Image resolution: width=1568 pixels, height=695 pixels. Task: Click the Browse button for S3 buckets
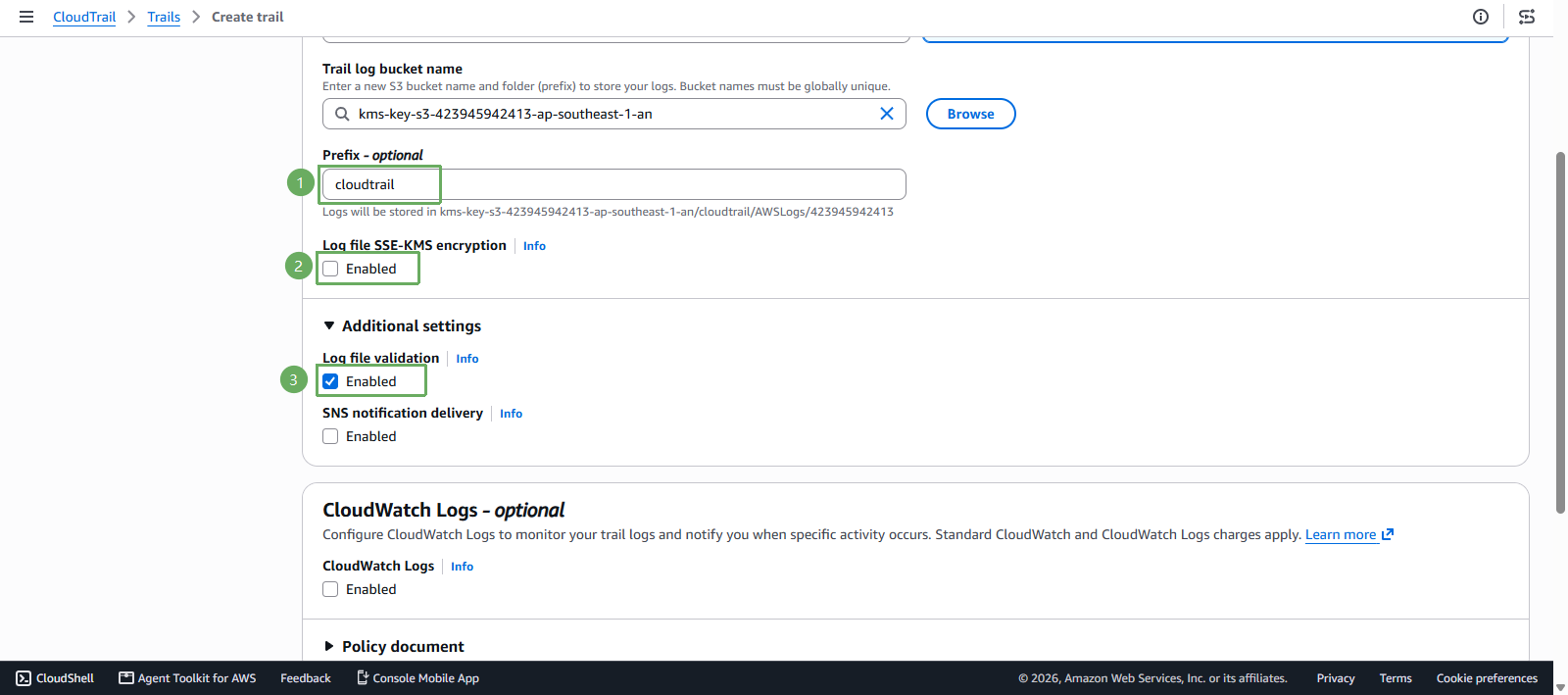[x=970, y=114]
